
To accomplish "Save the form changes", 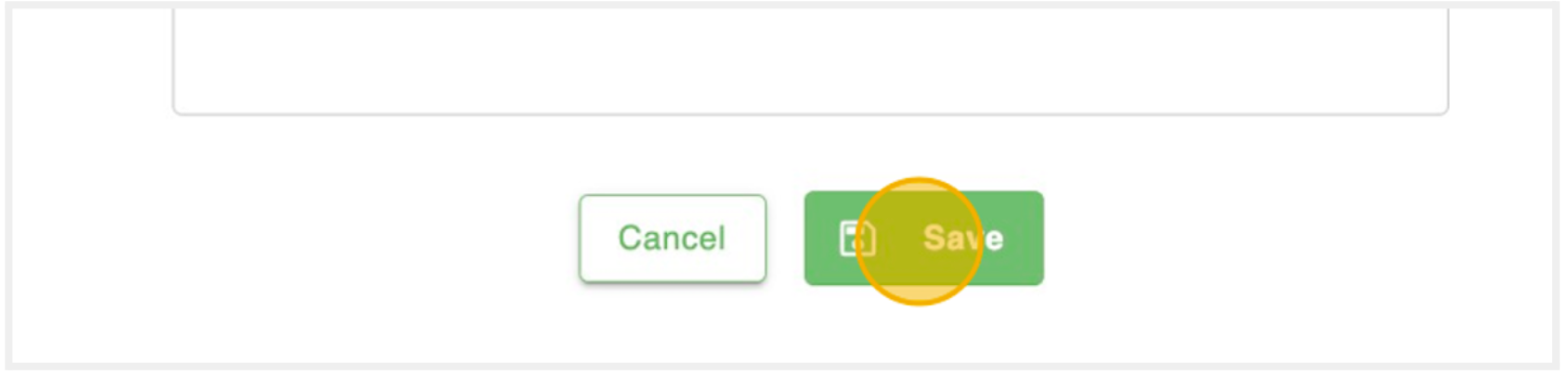I will (x=923, y=239).
